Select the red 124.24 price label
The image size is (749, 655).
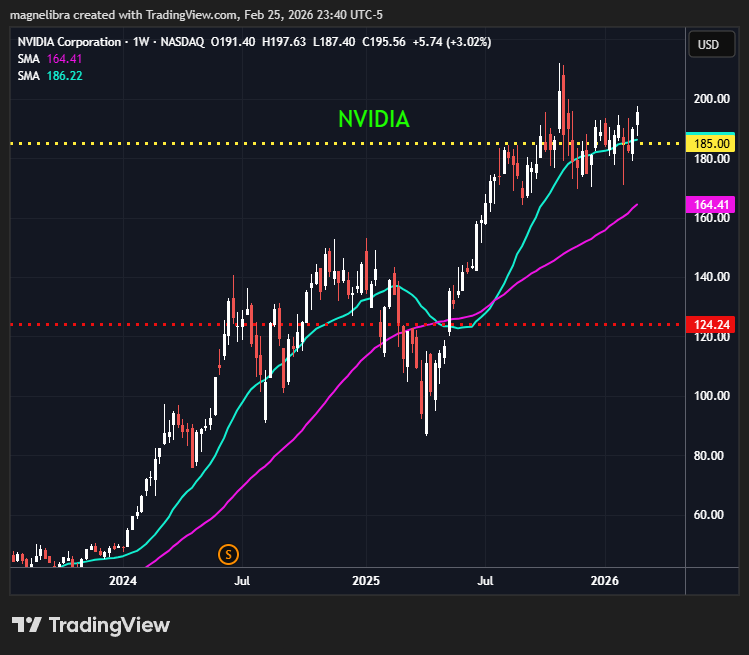click(710, 325)
